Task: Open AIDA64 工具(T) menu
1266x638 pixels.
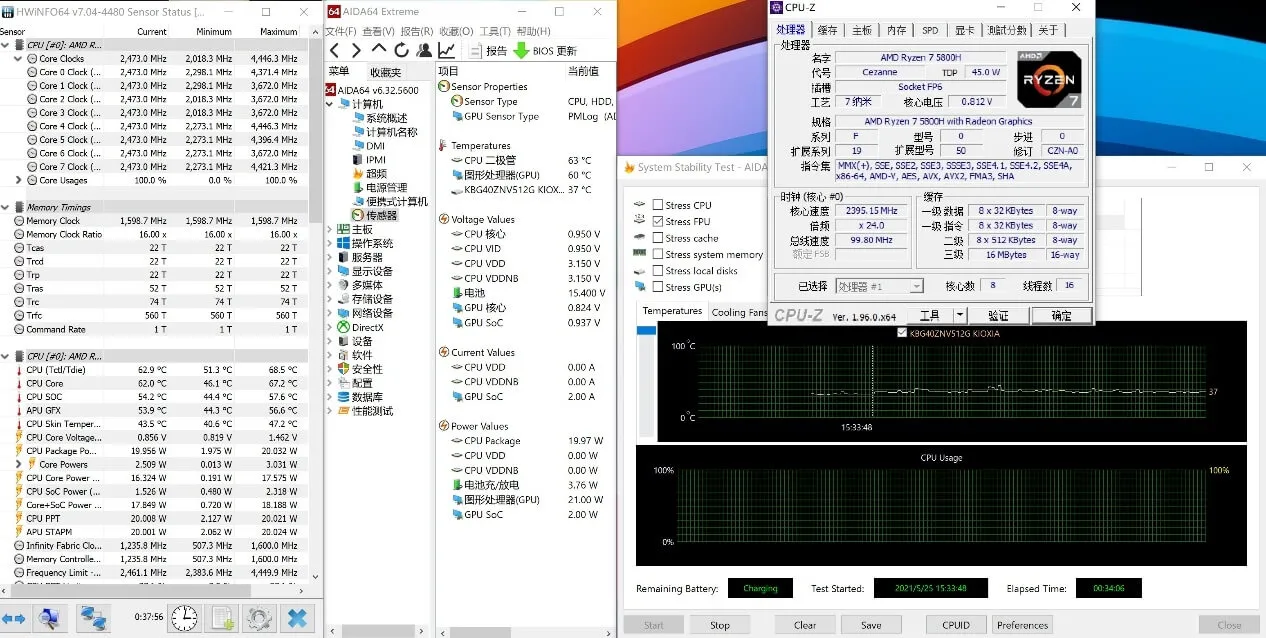Action: tap(495, 32)
